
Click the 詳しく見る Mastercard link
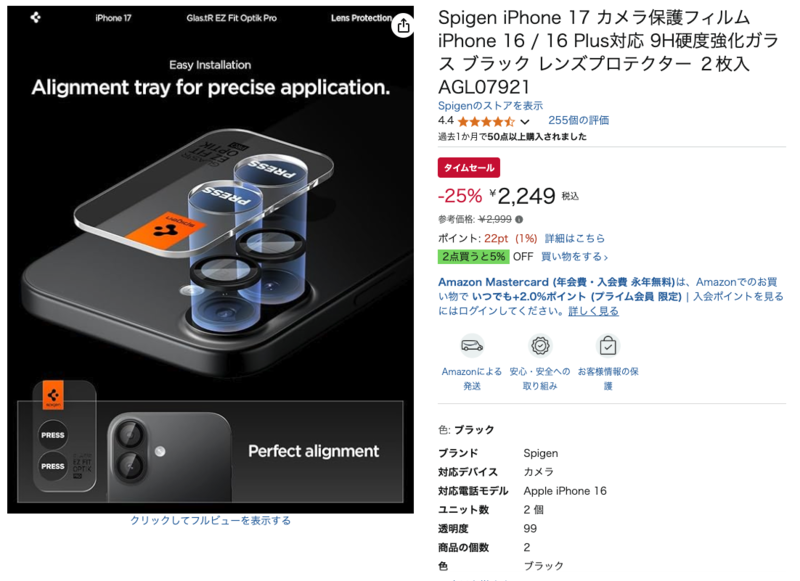point(593,311)
